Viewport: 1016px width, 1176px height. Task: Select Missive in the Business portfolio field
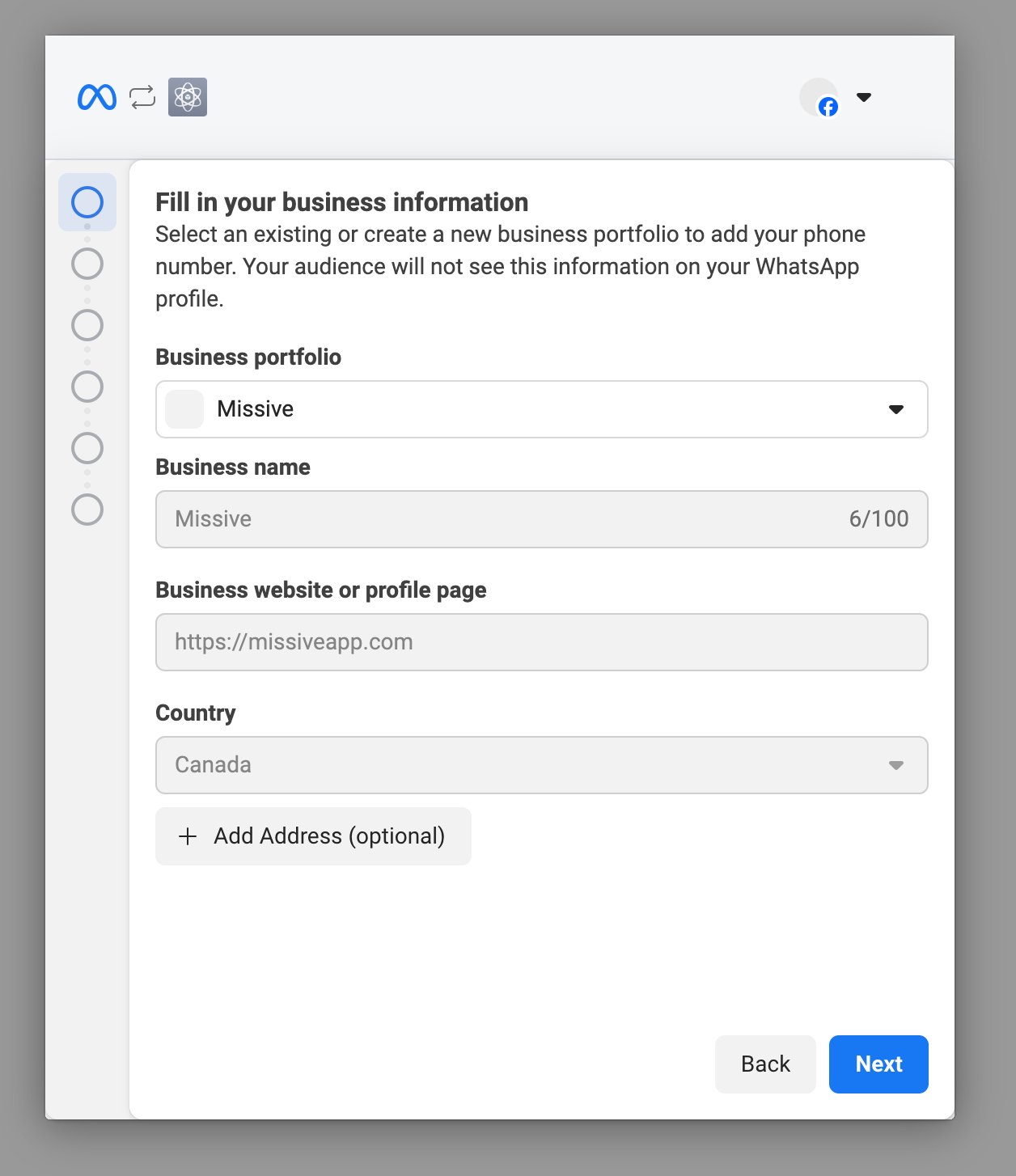[255, 409]
